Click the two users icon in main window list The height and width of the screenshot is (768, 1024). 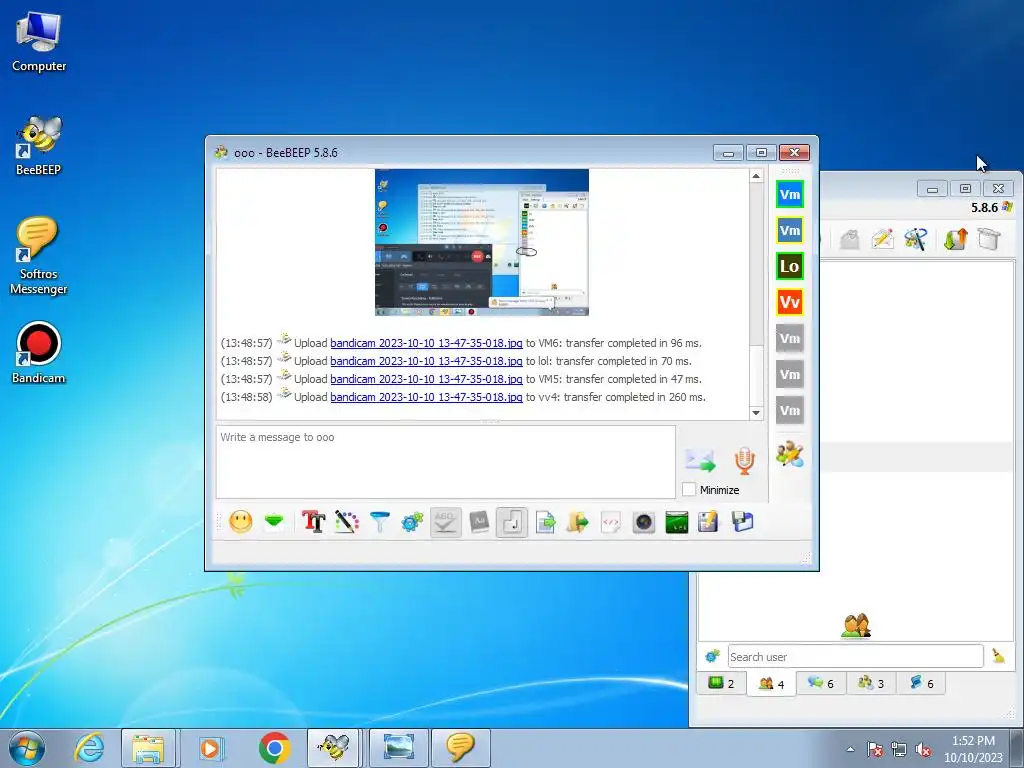856,626
